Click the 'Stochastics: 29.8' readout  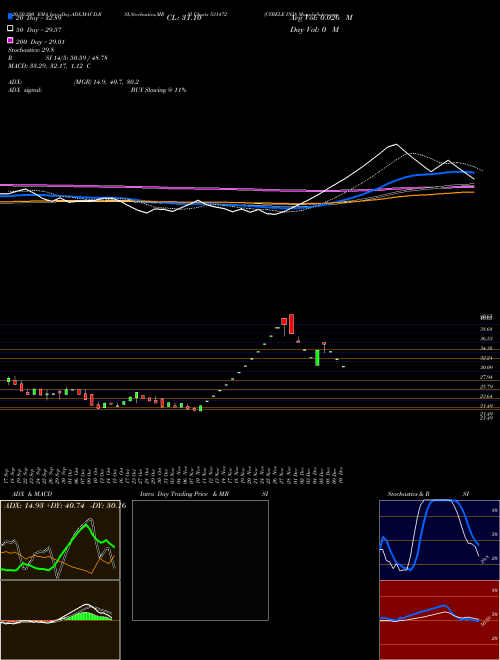click(31, 50)
